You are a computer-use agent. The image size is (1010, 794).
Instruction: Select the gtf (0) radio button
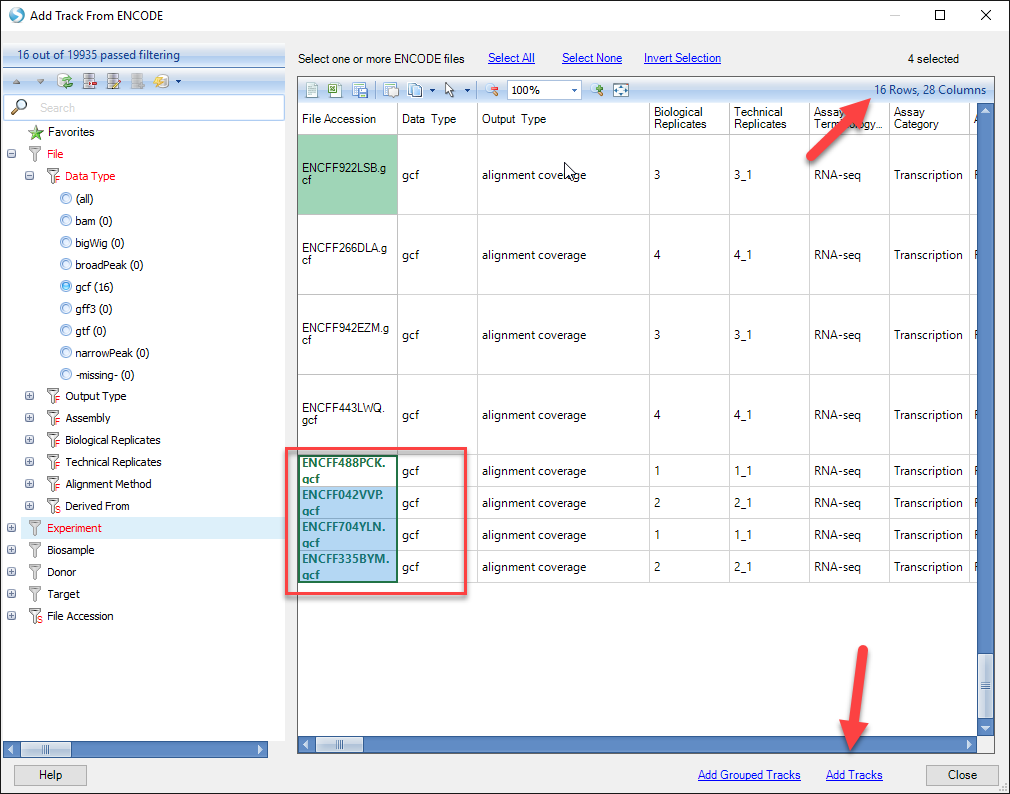[66, 330]
